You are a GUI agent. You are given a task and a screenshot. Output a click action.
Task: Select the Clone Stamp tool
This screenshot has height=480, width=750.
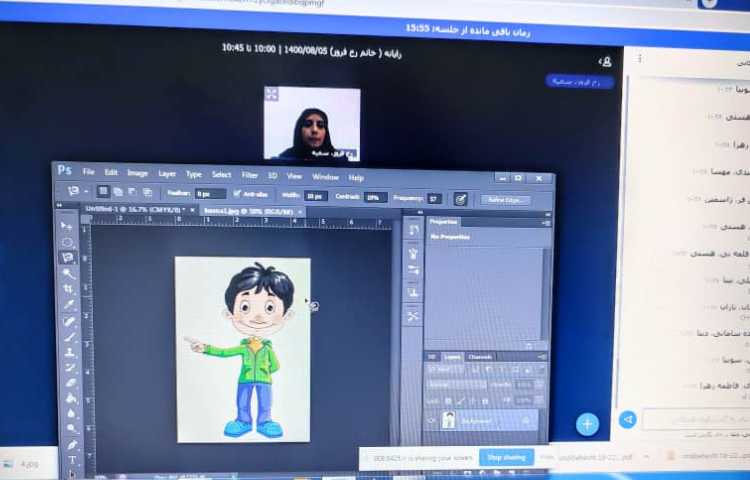click(71, 352)
